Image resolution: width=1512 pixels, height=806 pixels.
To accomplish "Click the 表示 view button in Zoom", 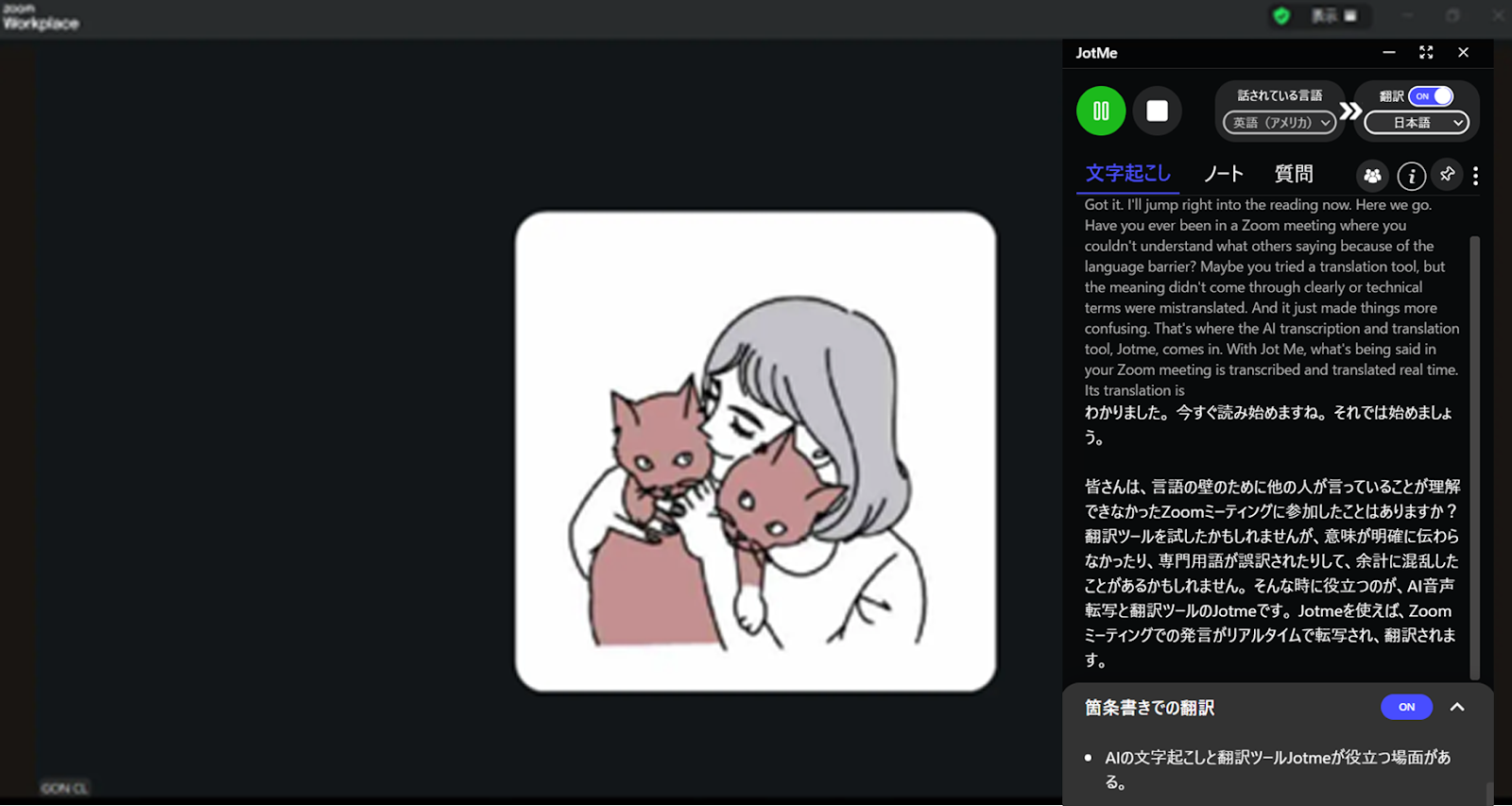I will coord(1333,15).
